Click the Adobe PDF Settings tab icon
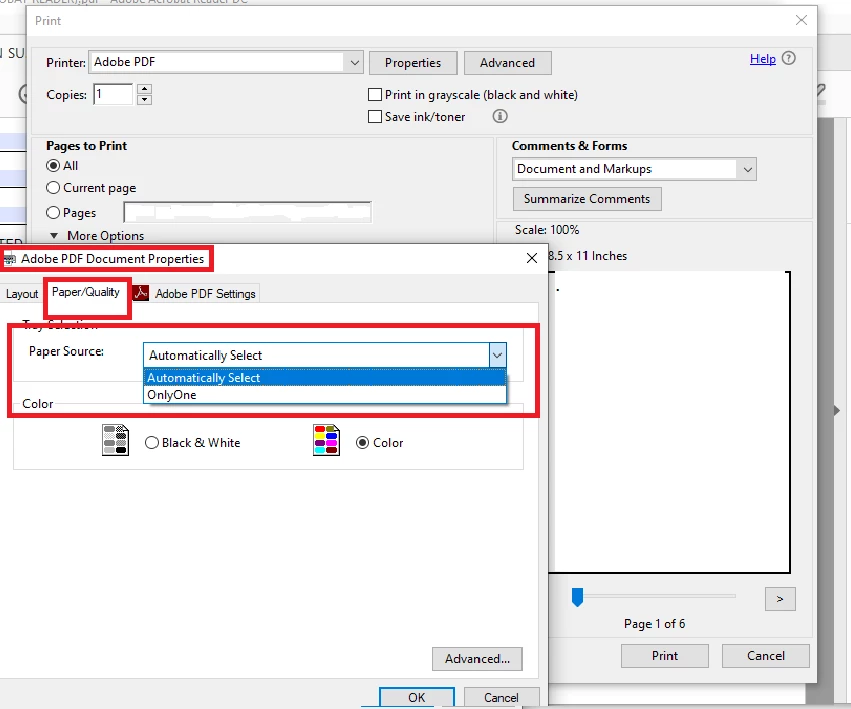Image resolution: width=851 pixels, height=709 pixels. tap(141, 293)
